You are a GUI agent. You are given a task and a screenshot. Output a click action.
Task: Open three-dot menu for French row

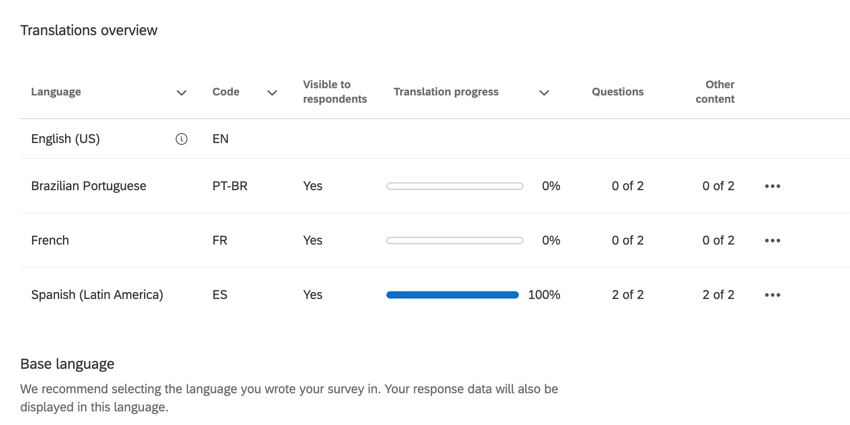(x=772, y=240)
